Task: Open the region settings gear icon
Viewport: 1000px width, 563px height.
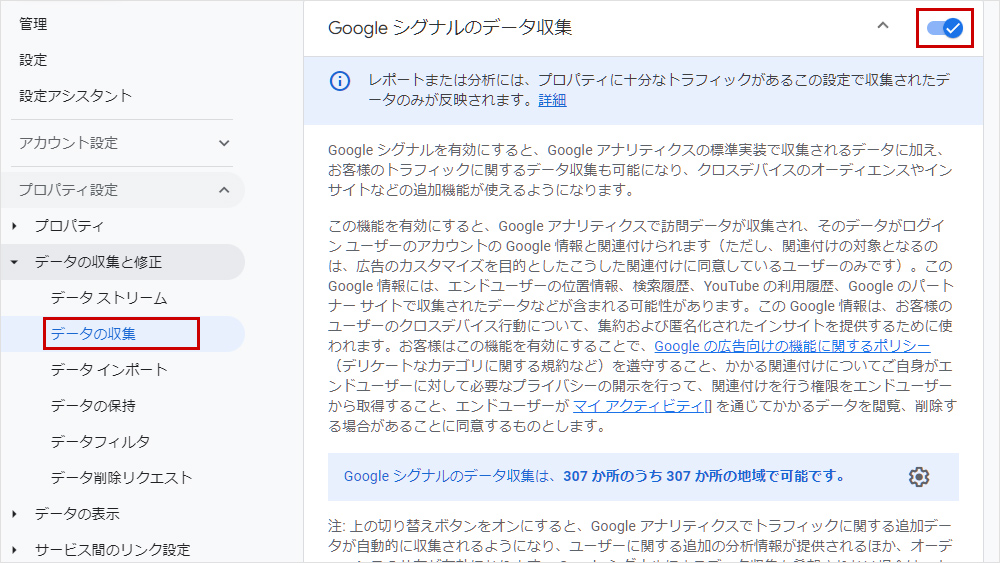Action: [918, 477]
